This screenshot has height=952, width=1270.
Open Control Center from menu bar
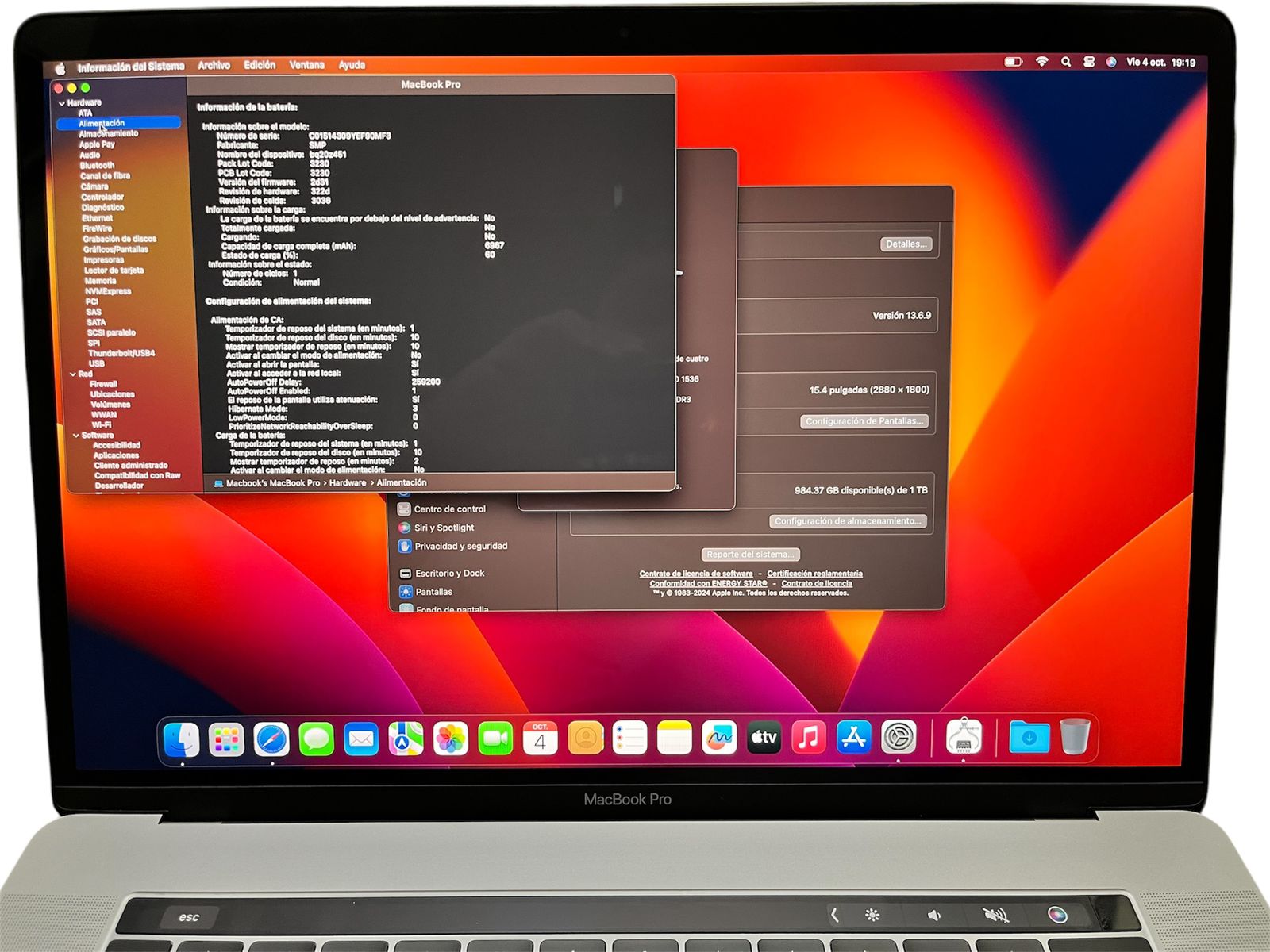[1089, 62]
